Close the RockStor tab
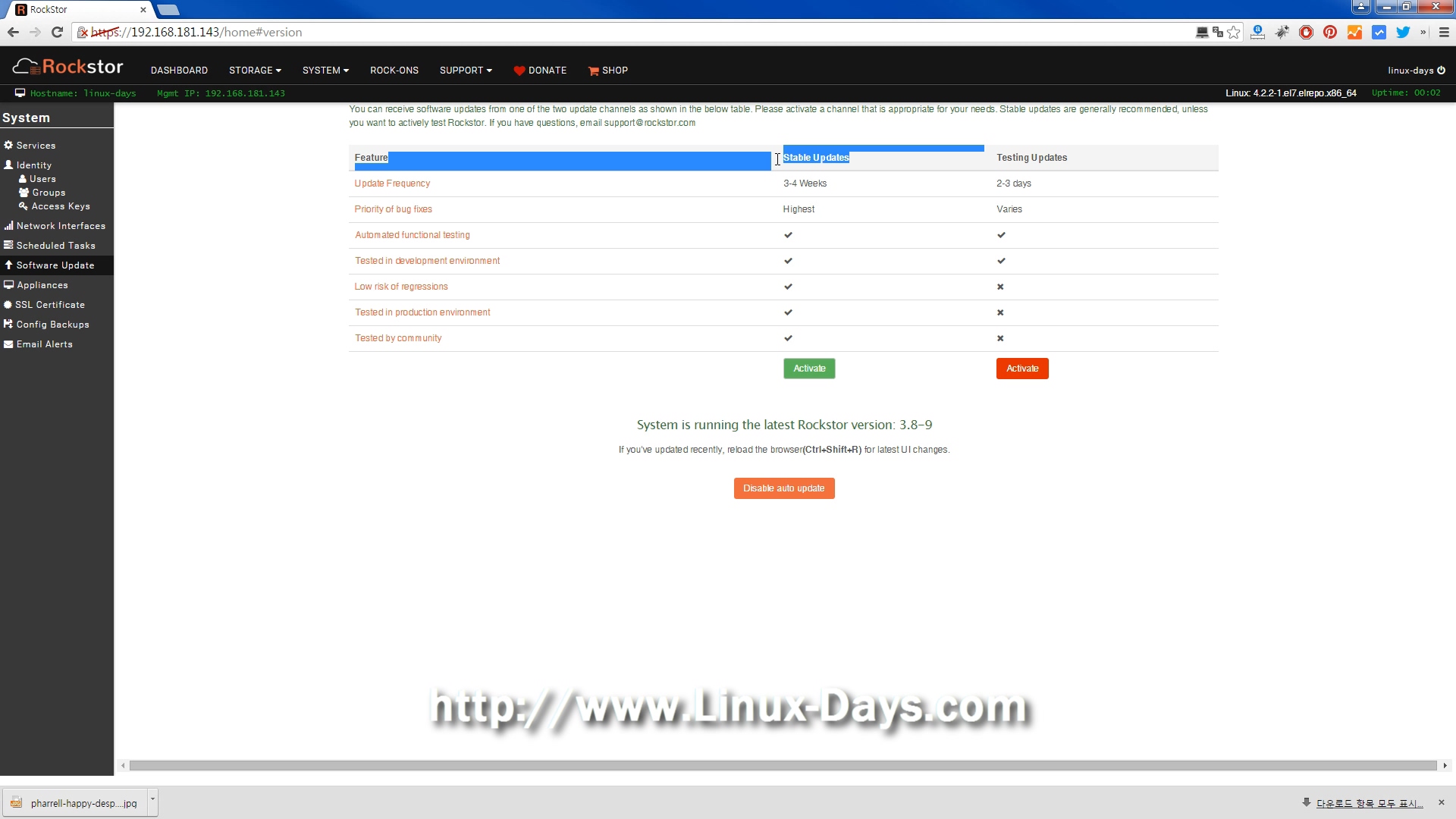 [x=143, y=10]
